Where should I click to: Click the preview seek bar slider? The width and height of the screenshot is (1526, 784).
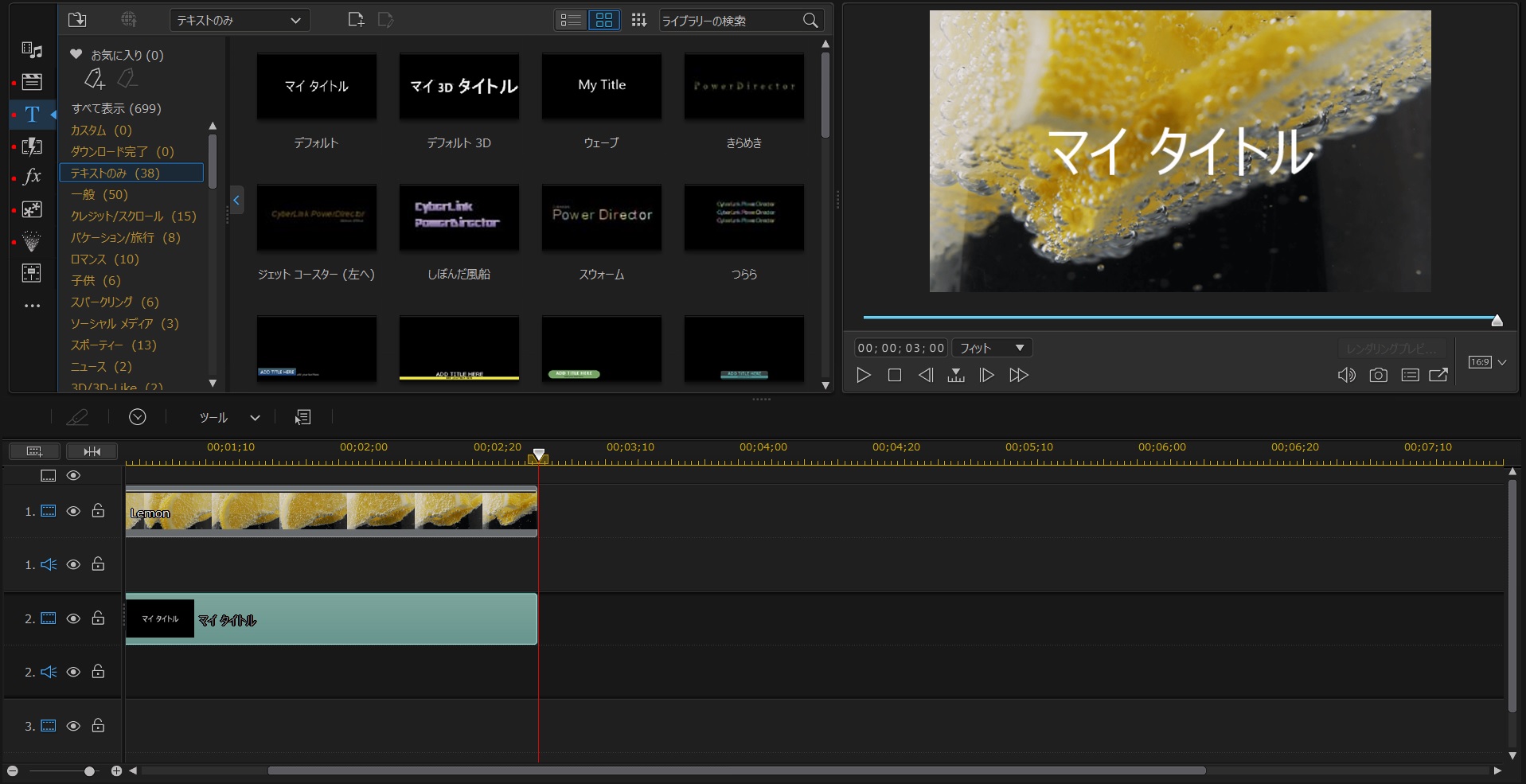(x=1497, y=320)
